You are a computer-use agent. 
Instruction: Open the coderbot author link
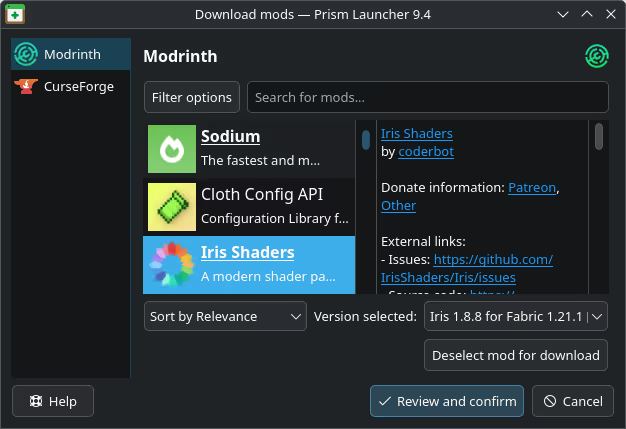tap(425, 151)
